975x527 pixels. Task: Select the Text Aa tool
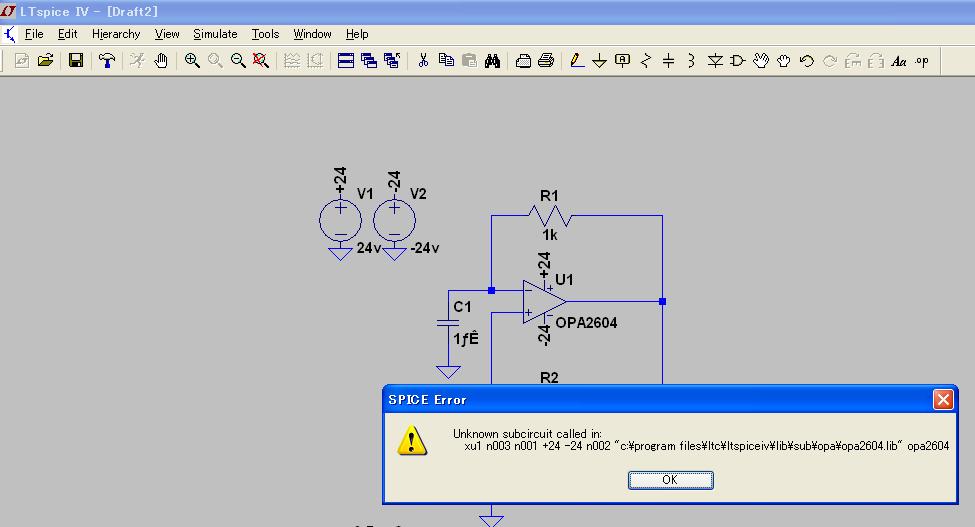point(899,61)
